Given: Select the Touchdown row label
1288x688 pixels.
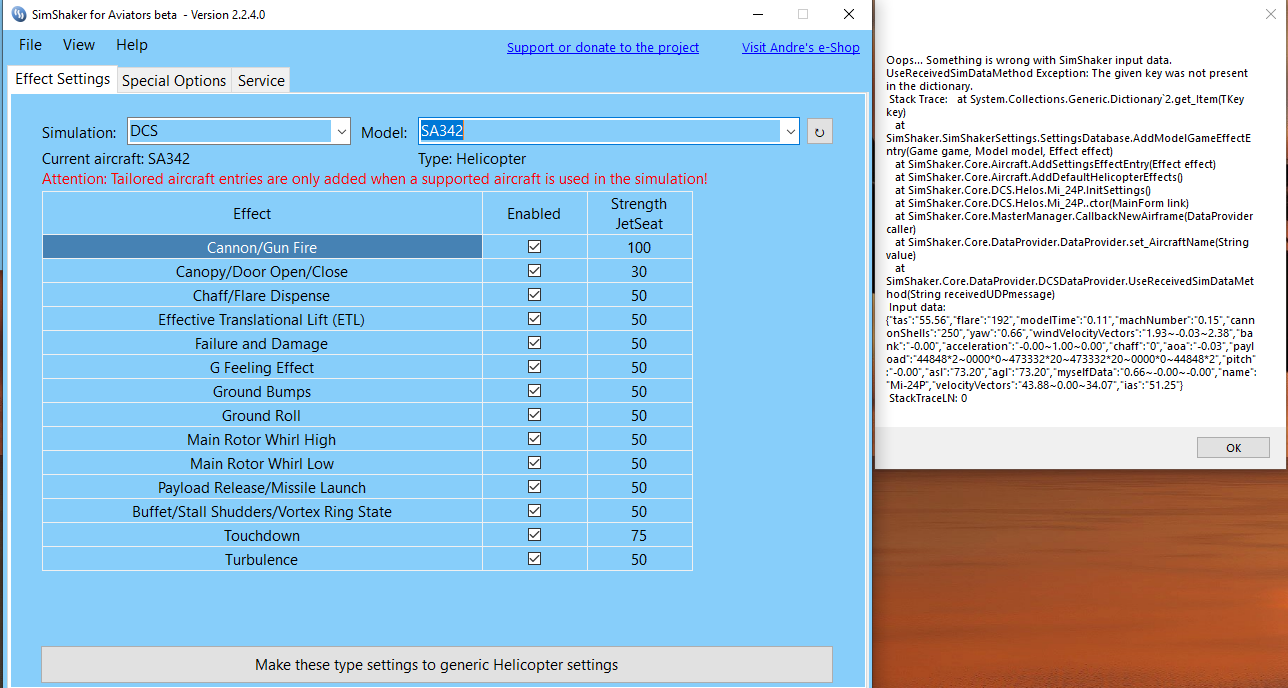Looking at the screenshot, I should pos(262,536).
